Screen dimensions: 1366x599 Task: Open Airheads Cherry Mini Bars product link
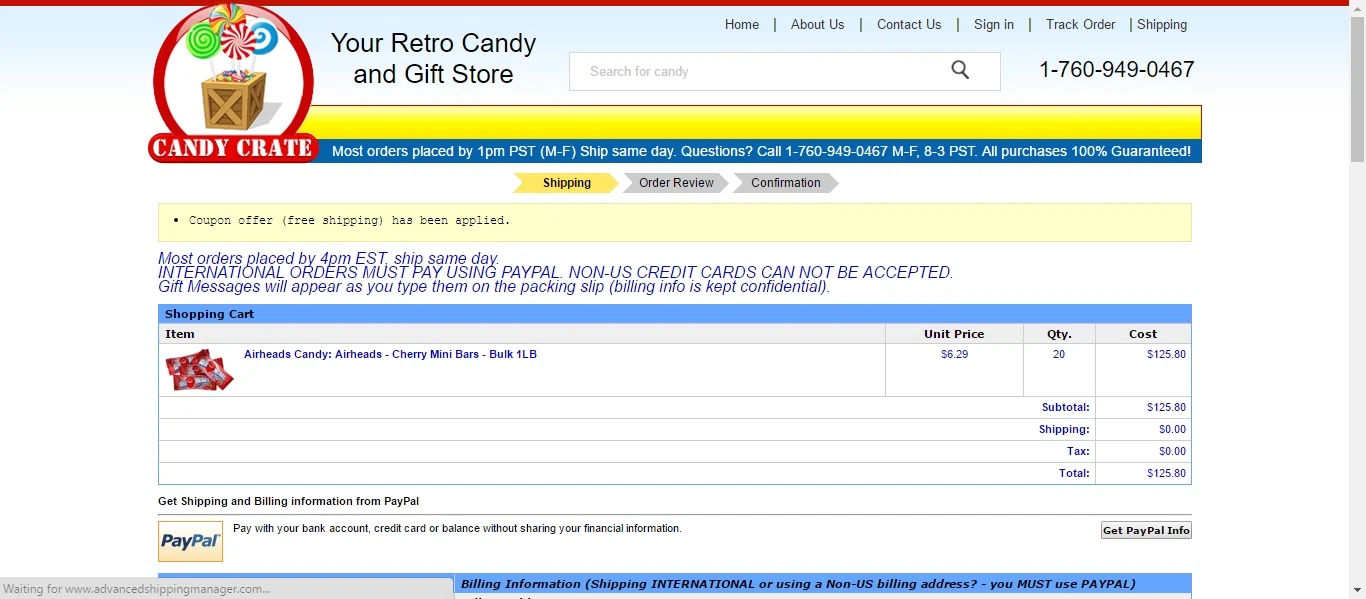click(x=390, y=354)
